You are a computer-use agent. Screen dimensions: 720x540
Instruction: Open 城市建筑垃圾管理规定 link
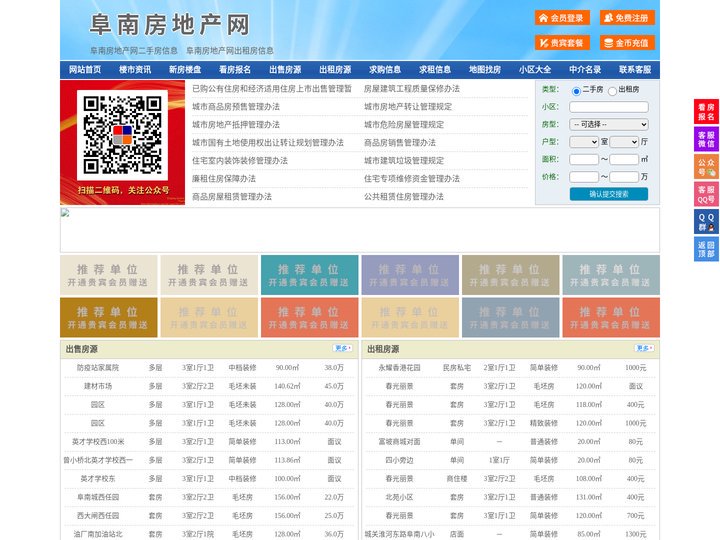(x=404, y=161)
